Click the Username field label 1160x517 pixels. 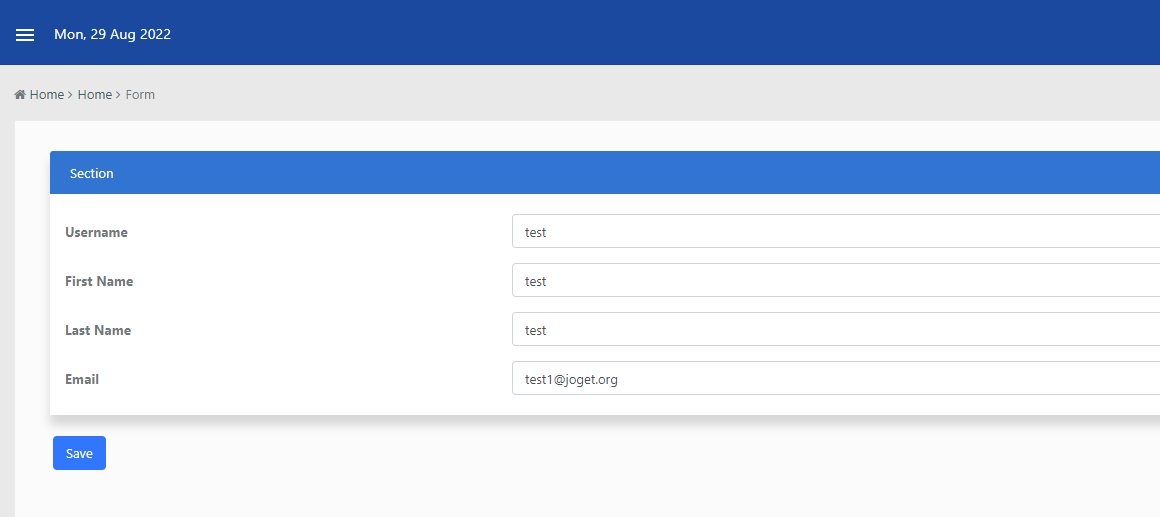pos(96,232)
